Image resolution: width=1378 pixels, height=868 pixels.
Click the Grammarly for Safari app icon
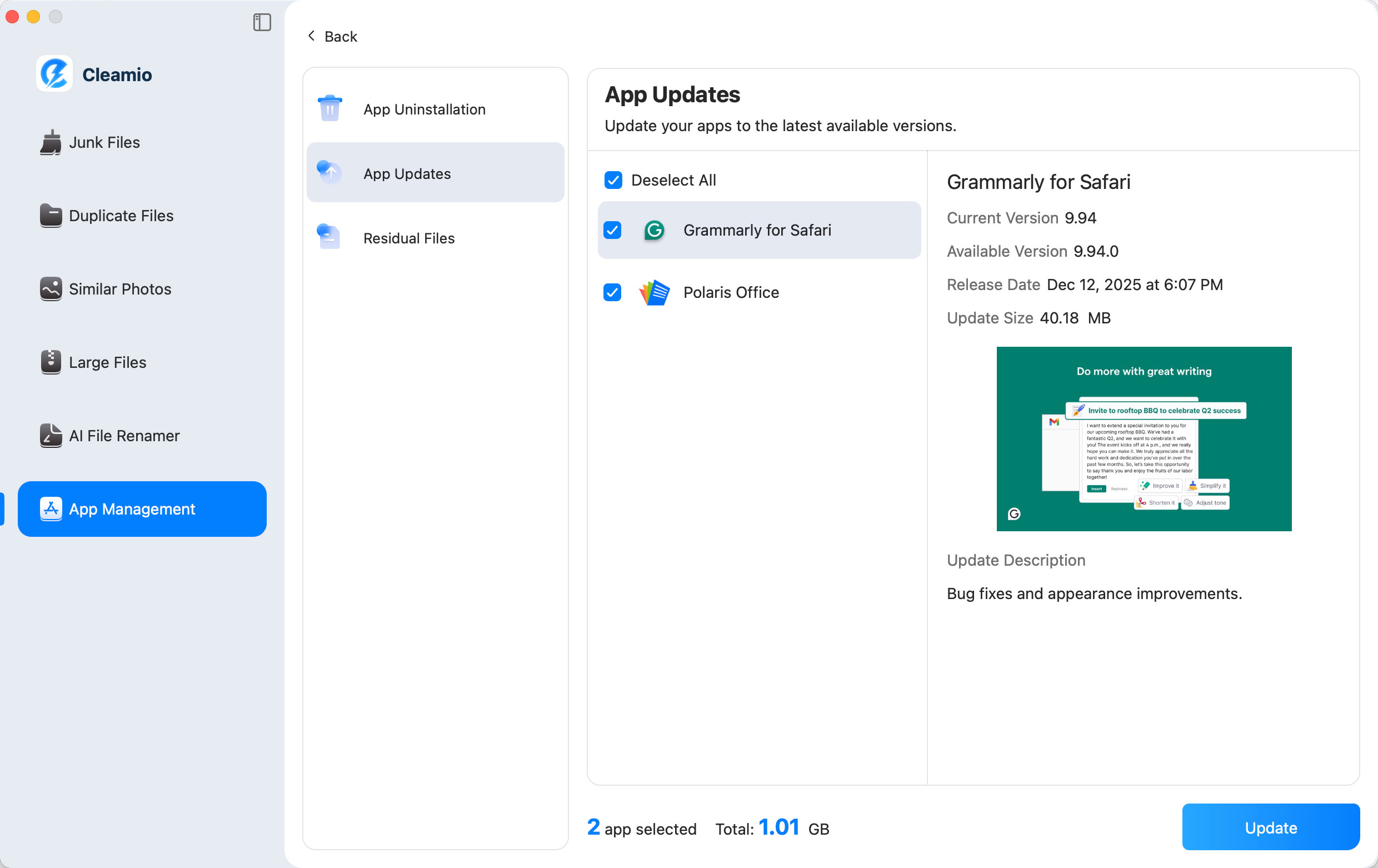point(655,230)
